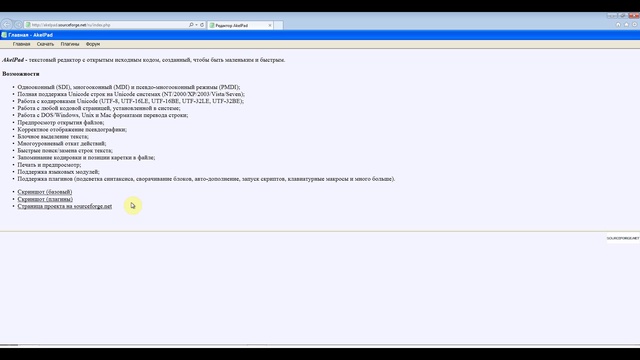Image resolution: width=640 pixels, height=360 pixels.
Task: Open the Скриншот (плагины) link
Action: 45,199
